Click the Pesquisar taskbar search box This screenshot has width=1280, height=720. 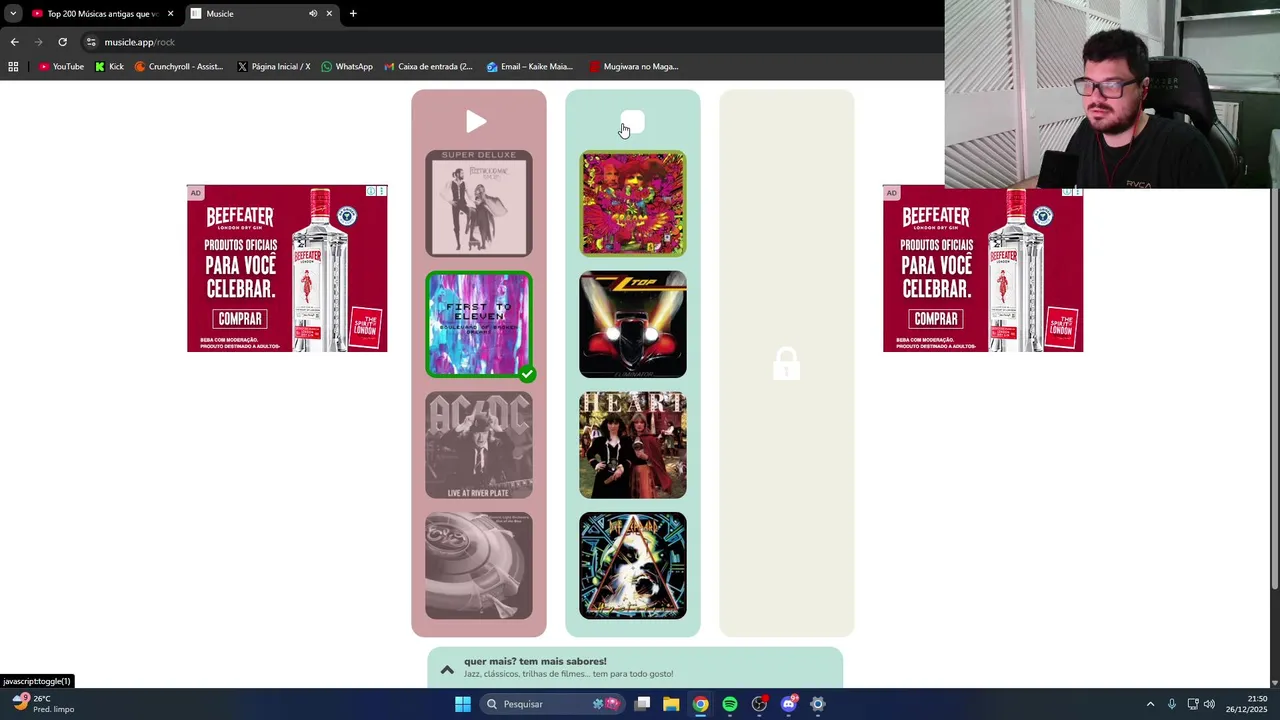552,704
